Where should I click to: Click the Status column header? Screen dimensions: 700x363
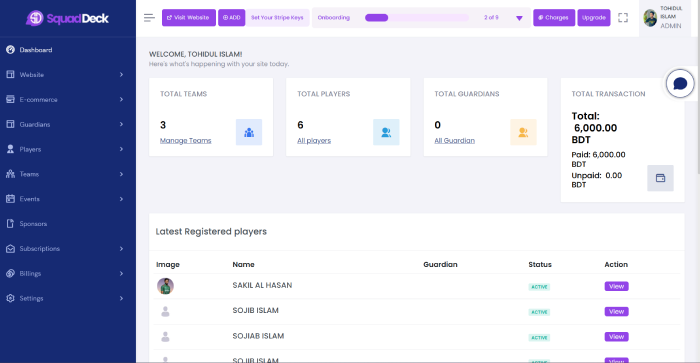(540, 264)
